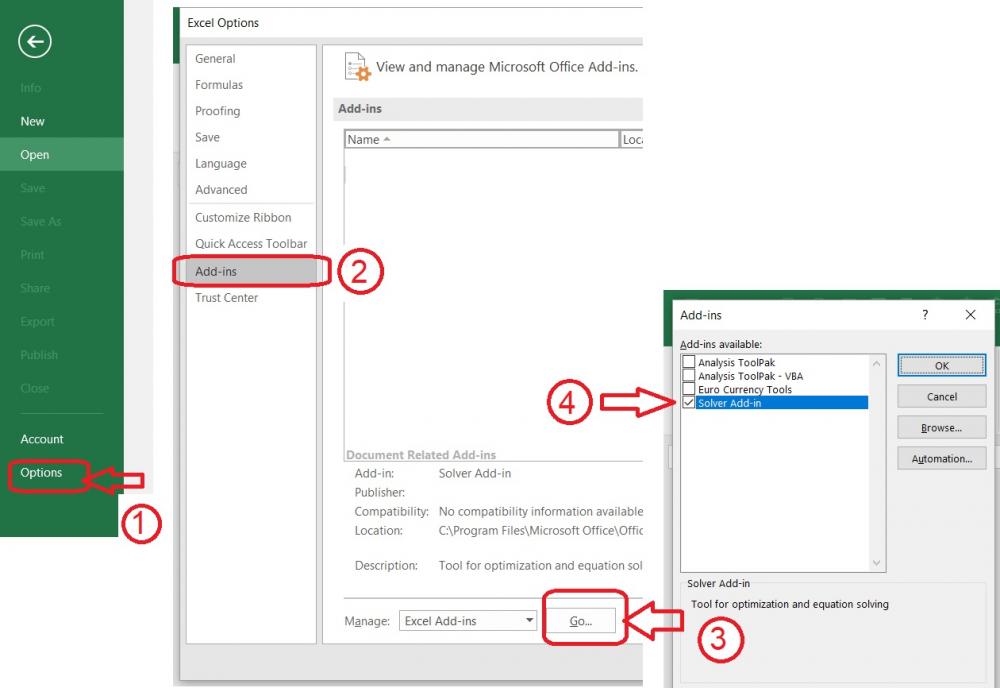
Task: Click OK in the Add-ins dialog
Action: click(x=941, y=365)
